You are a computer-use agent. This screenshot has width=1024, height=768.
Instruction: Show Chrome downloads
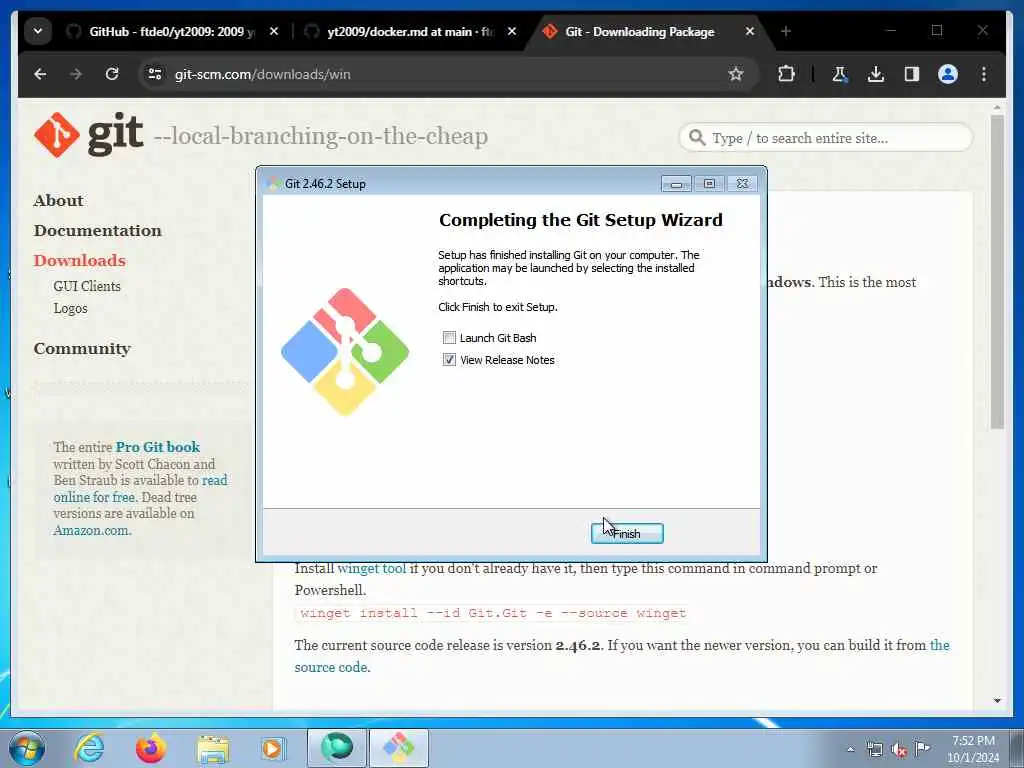click(876, 74)
